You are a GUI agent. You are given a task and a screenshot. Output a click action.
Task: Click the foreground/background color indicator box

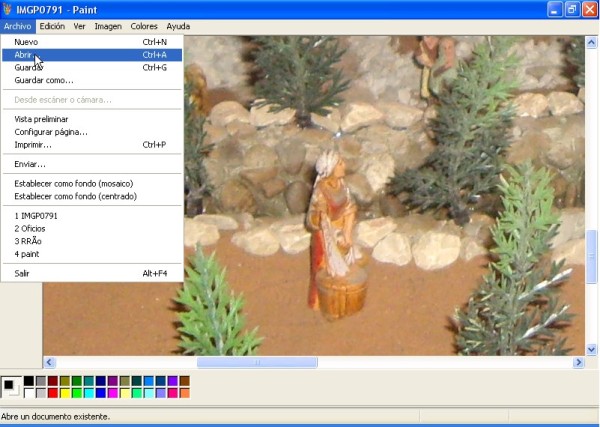pyautogui.click(x=10, y=386)
